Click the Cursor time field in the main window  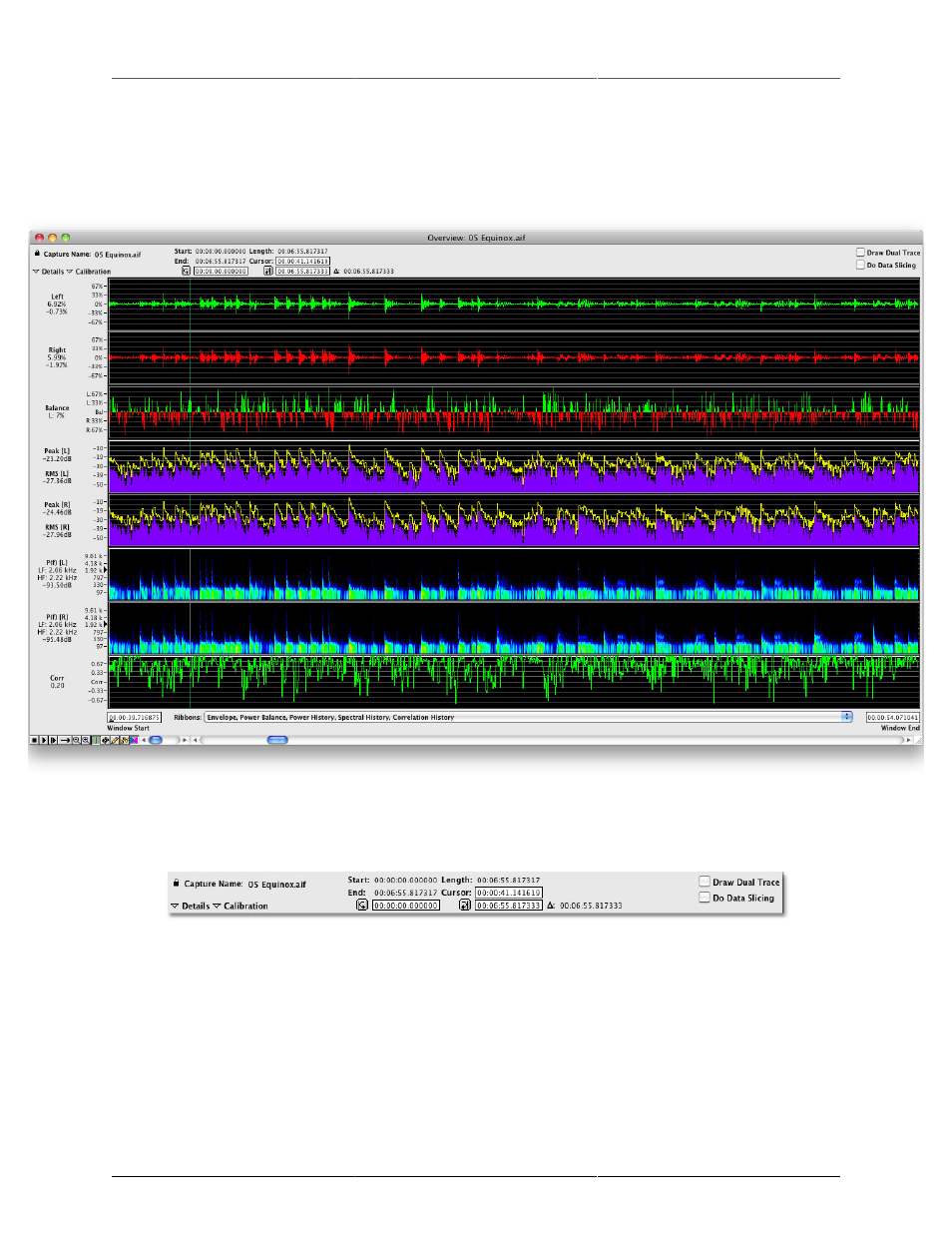tap(302, 261)
